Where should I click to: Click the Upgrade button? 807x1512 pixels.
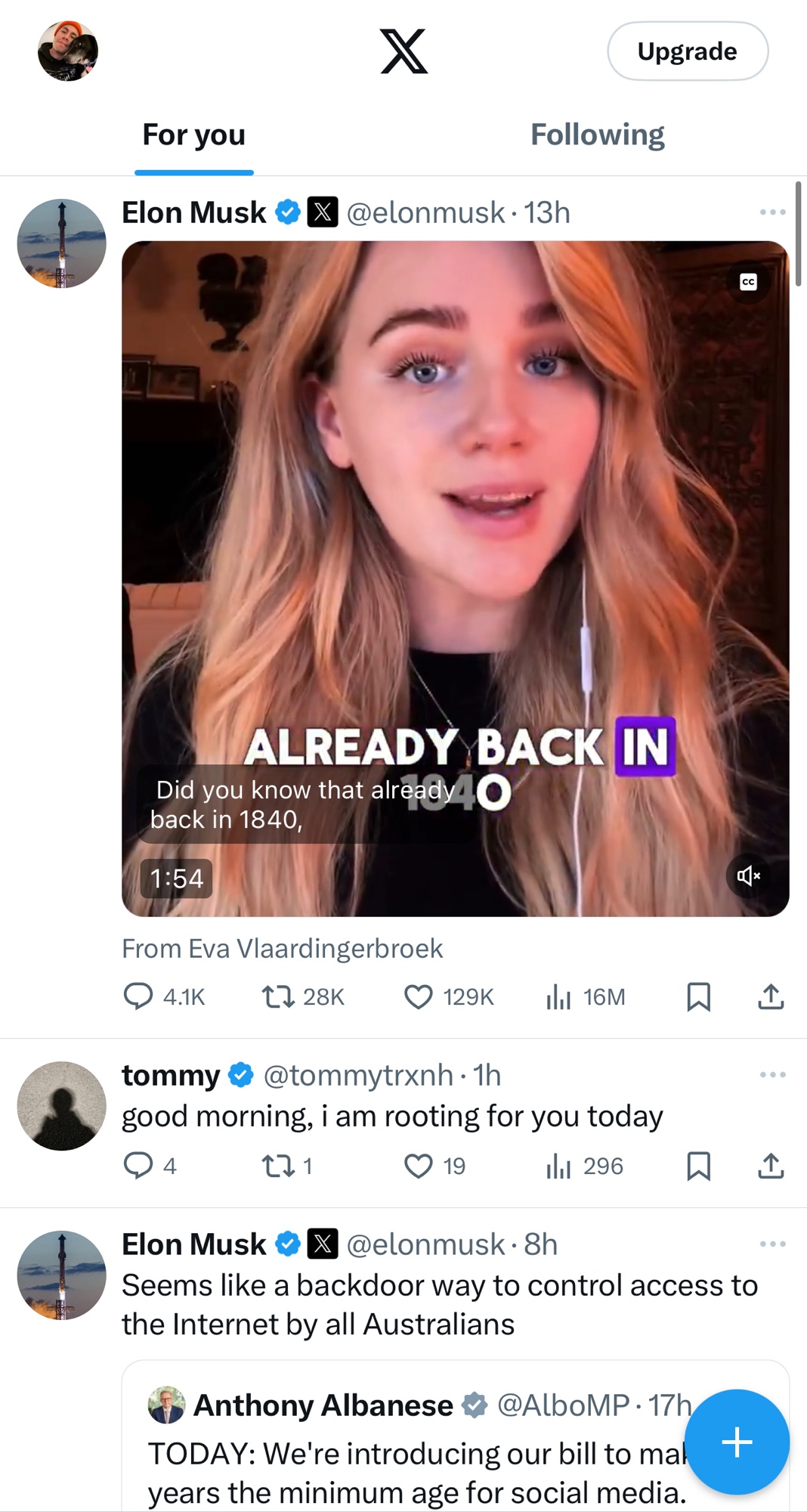pos(687,51)
